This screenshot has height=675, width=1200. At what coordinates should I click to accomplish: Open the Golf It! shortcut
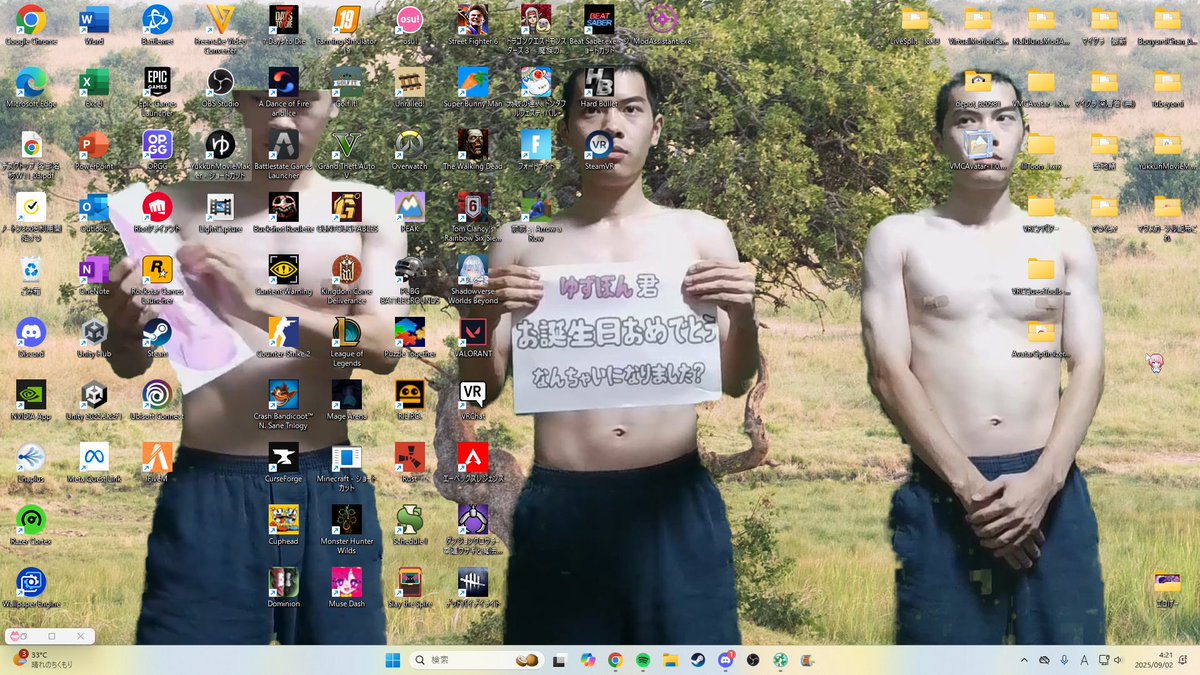tap(346, 88)
